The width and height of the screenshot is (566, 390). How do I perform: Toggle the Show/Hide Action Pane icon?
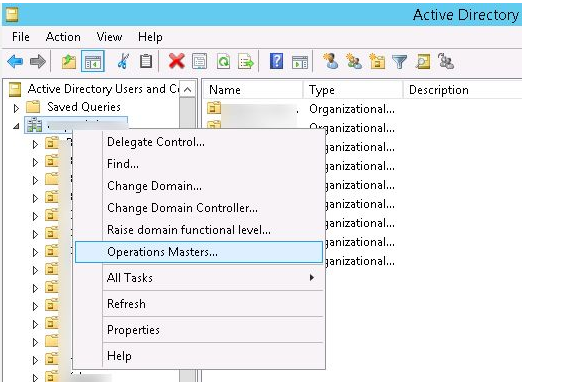(x=300, y=62)
